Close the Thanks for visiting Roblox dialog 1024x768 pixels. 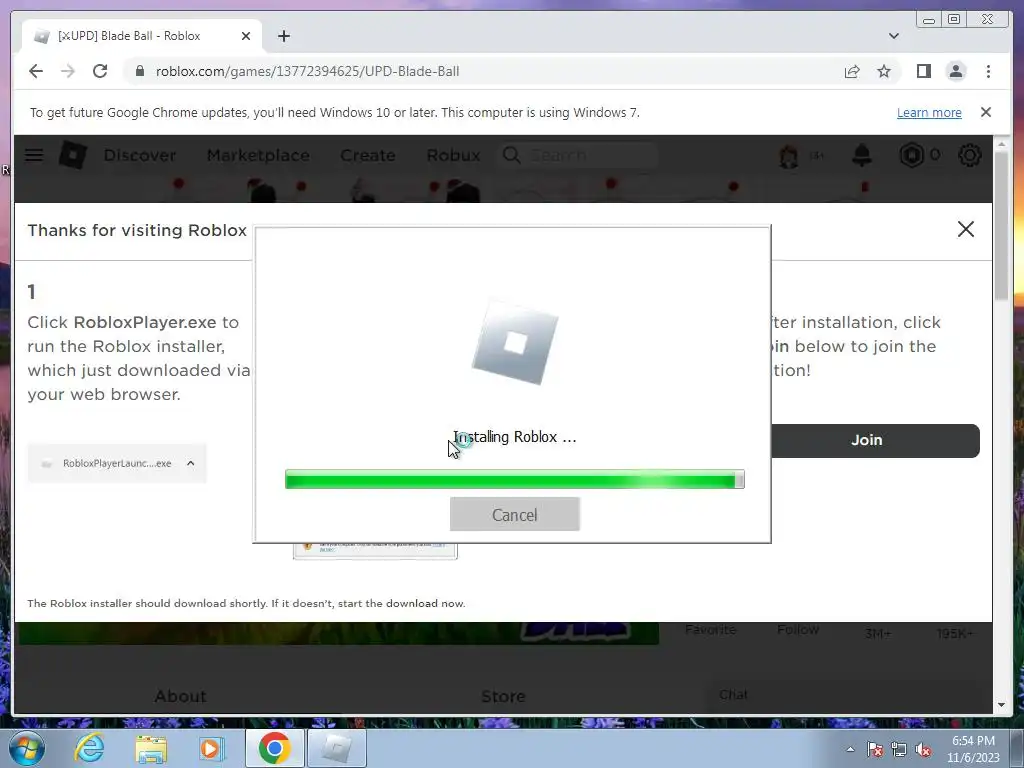click(x=965, y=229)
